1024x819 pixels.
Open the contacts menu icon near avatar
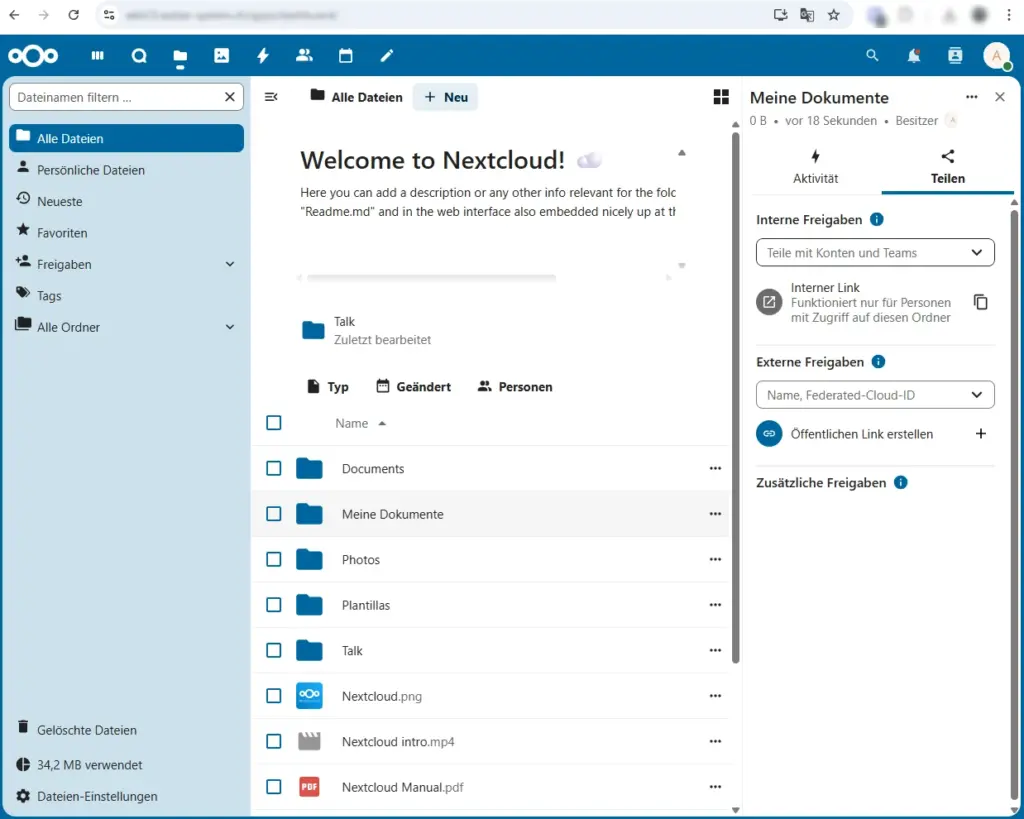(x=955, y=56)
